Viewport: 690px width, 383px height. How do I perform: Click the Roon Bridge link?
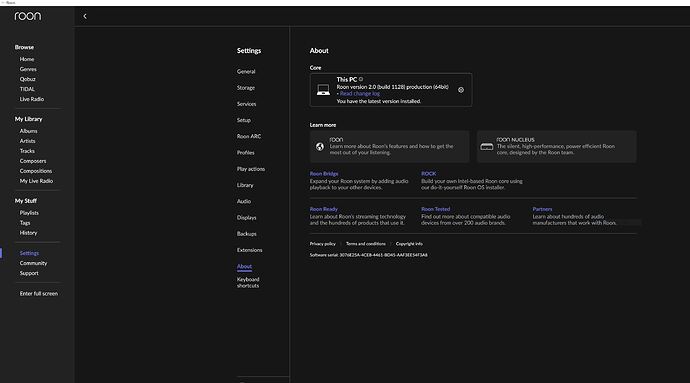(x=324, y=174)
